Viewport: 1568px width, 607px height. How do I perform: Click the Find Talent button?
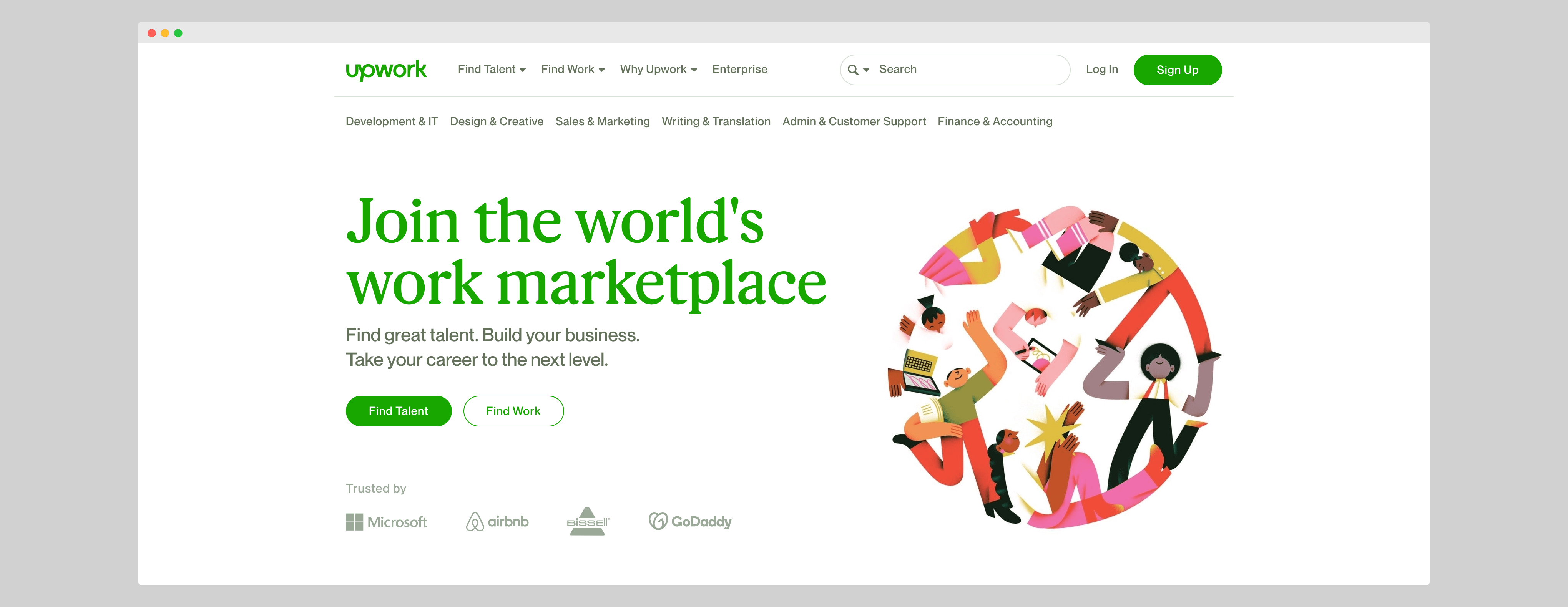399,411
